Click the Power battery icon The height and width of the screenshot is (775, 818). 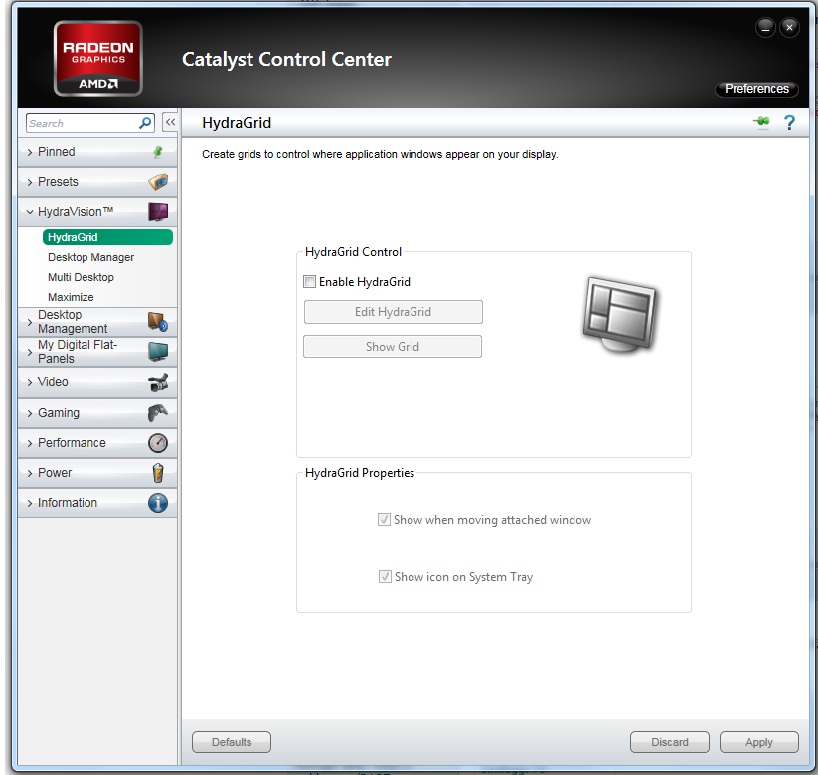click(x=158, y=473)
